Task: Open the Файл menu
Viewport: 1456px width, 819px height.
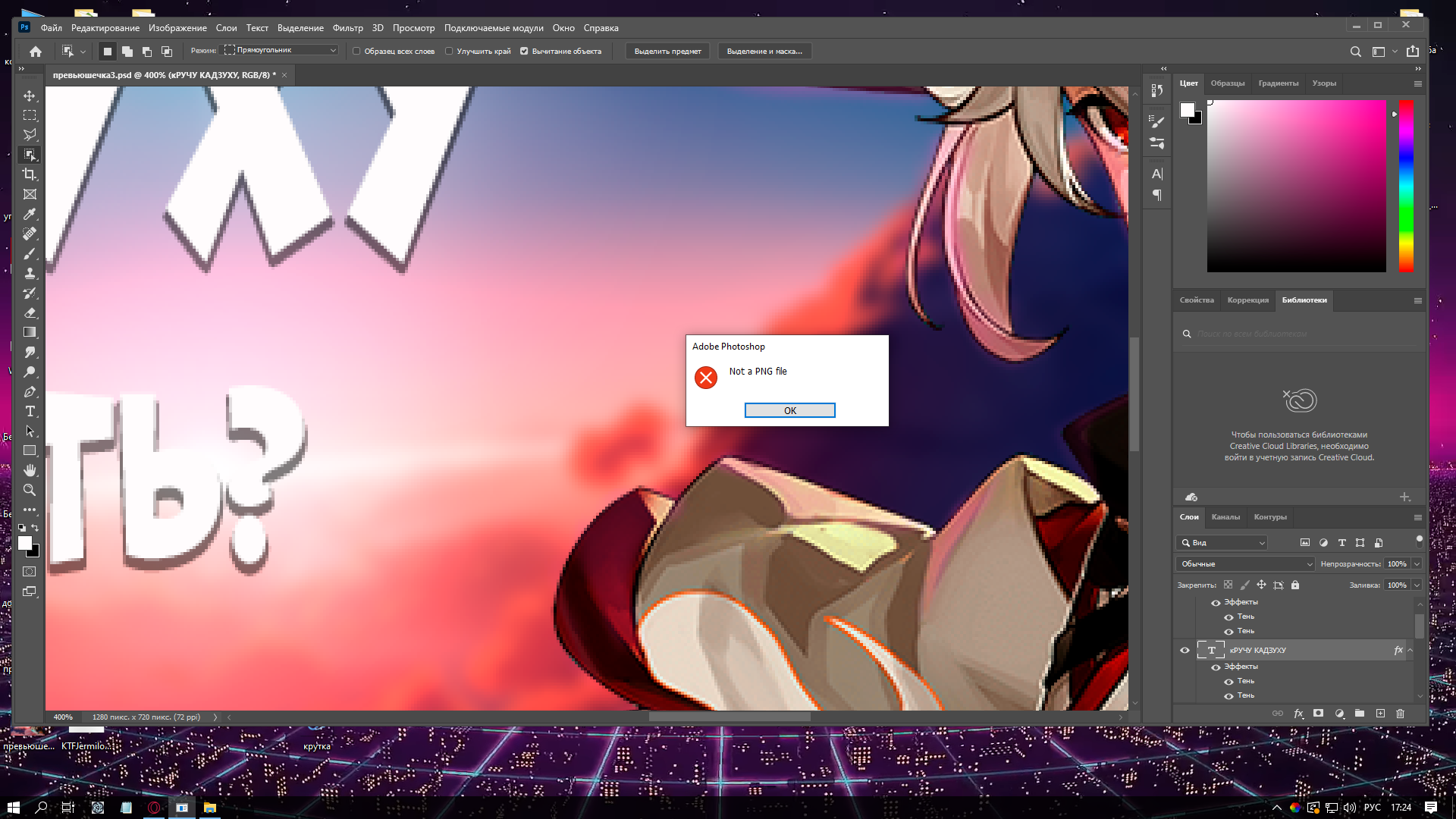Action: [52, 28]
